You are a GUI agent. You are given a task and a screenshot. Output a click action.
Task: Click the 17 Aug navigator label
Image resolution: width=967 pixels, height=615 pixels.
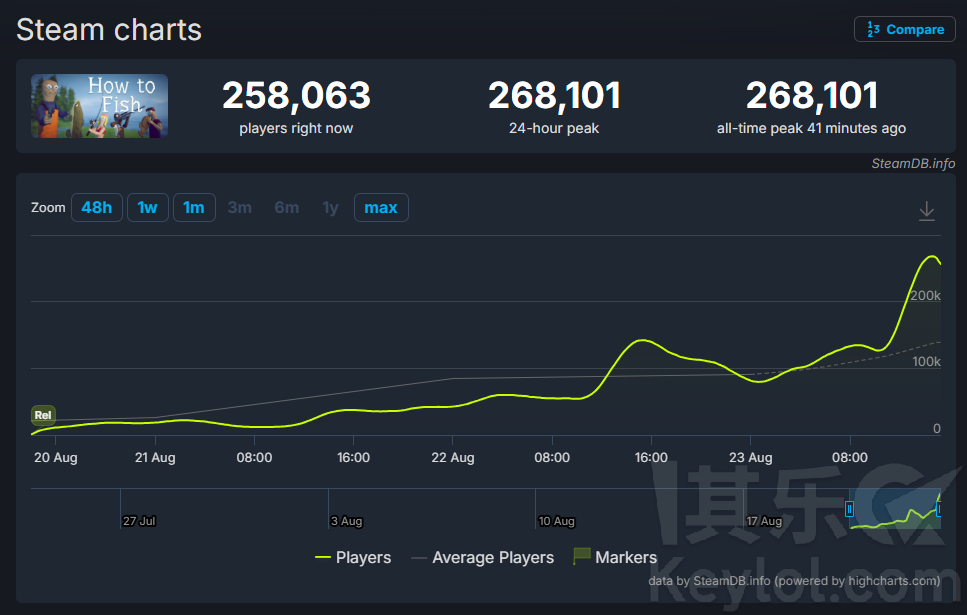[764, 521]
